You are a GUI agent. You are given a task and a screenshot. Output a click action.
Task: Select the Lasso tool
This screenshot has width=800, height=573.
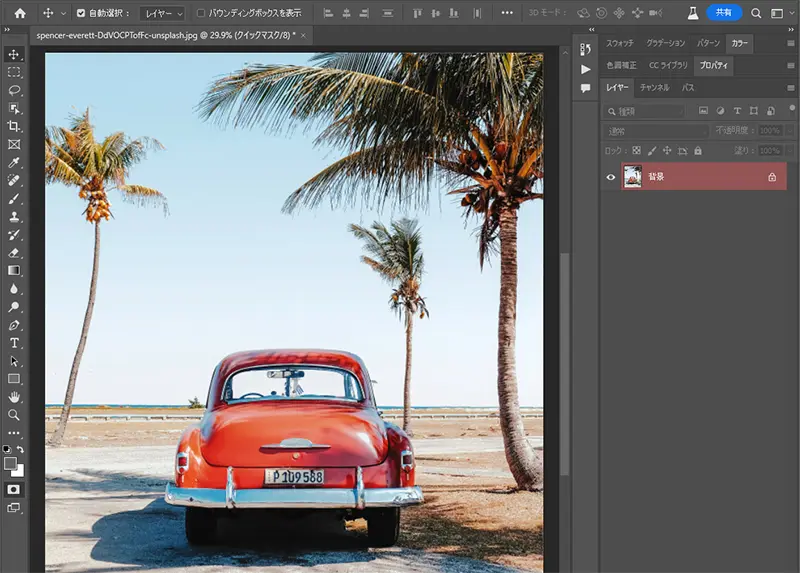(x=14, y=90)
